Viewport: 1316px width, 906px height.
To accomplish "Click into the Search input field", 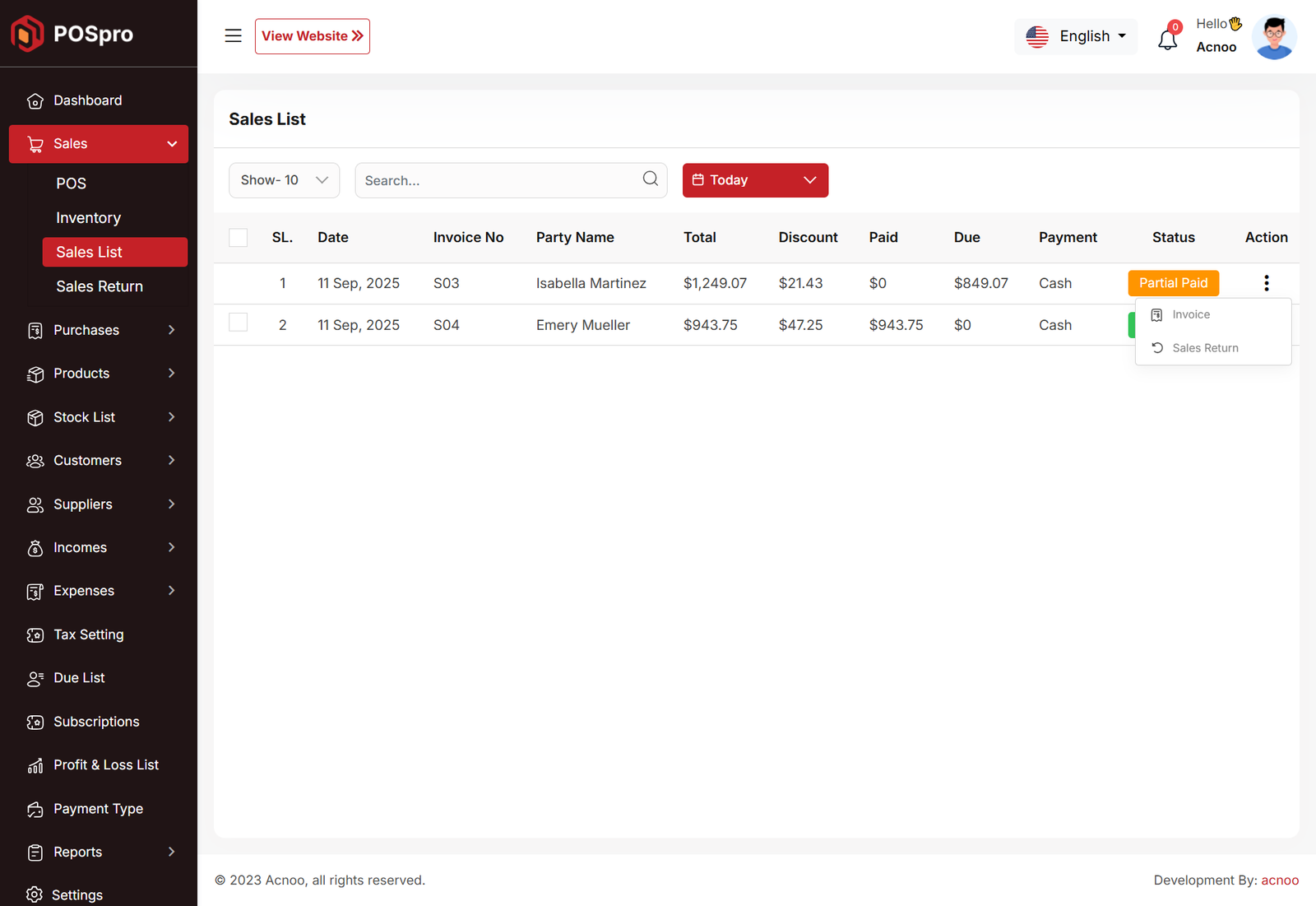I will coord(498,180).
